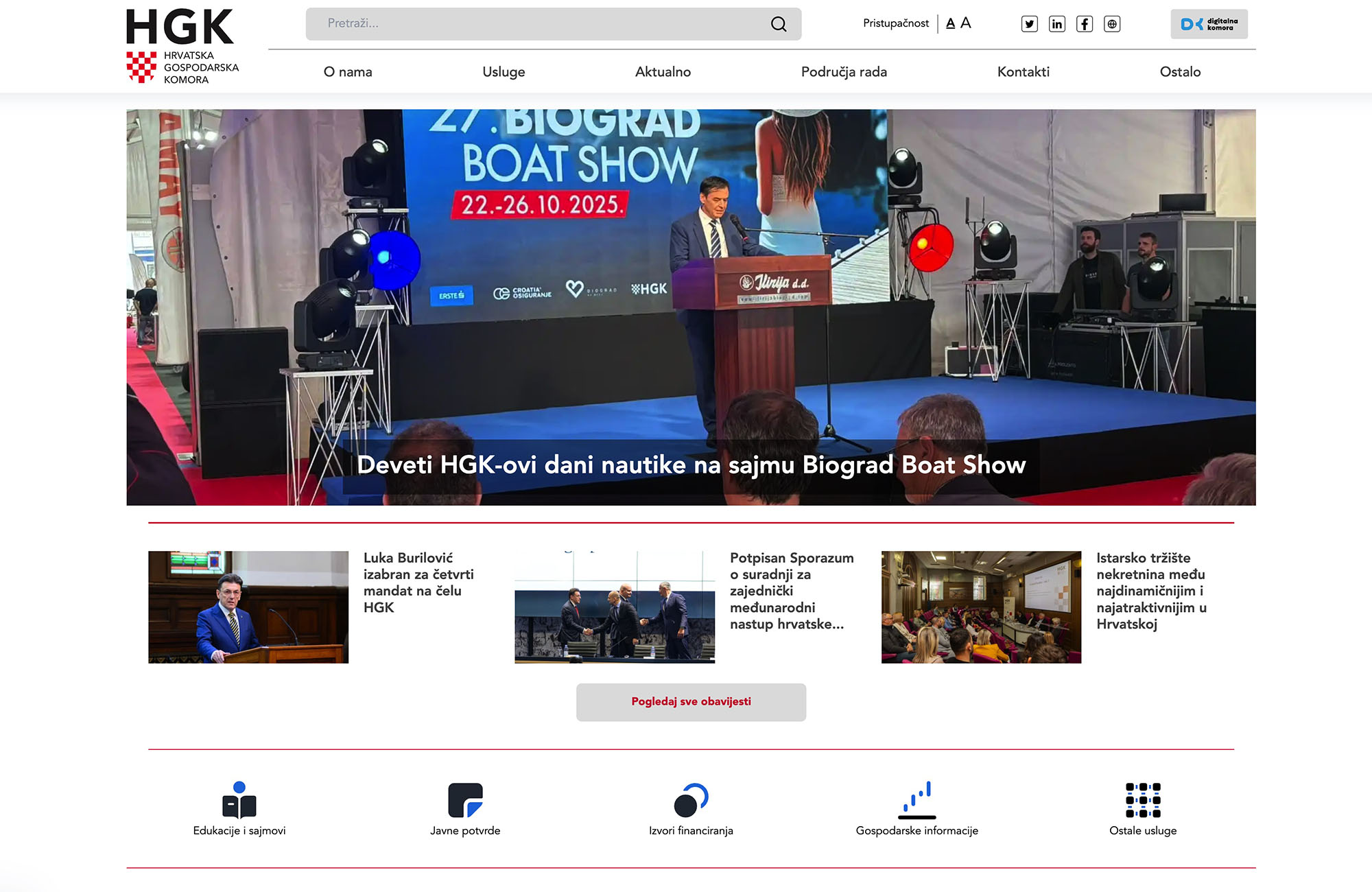This screenshot has height=892, width=1372.
Task: Select larger A font size
Action: 966,23
